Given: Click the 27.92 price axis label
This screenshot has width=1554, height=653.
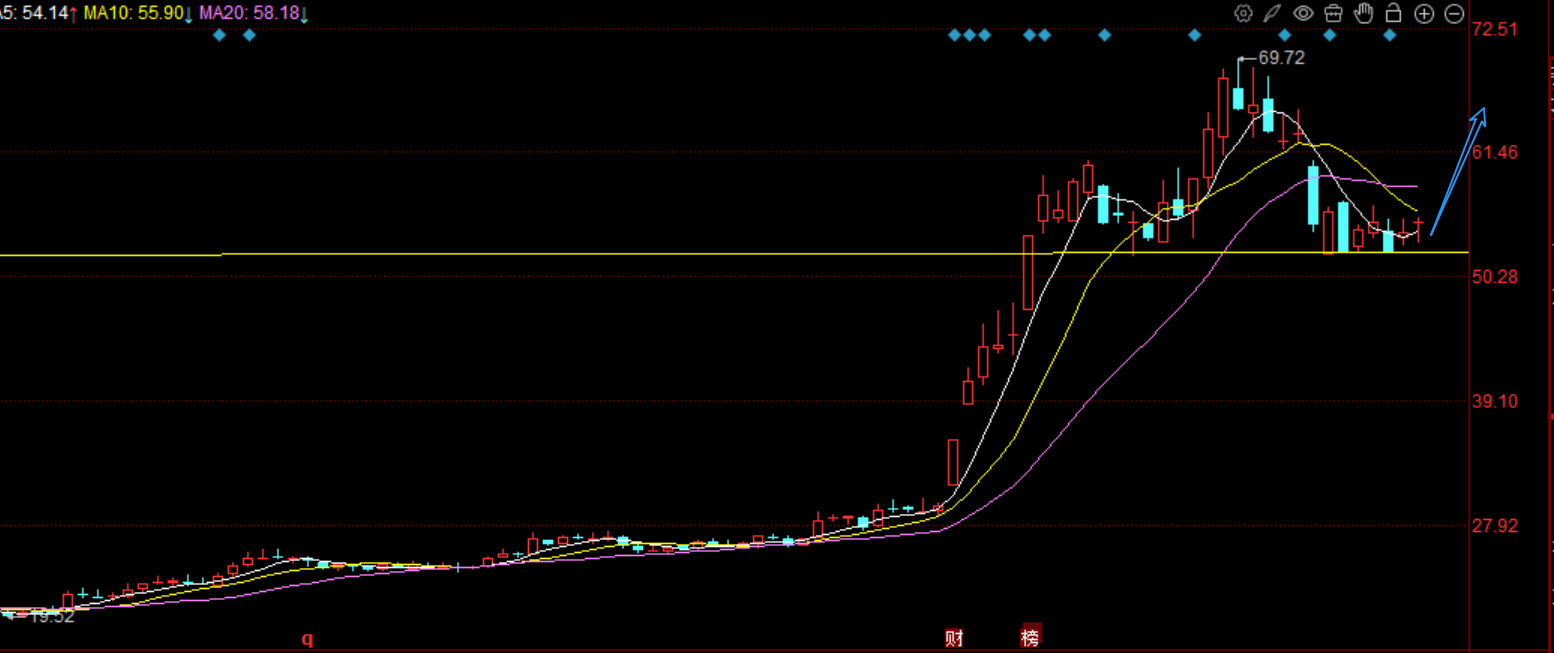Looking at the screenshot, I should click(x=1495, y=525).
